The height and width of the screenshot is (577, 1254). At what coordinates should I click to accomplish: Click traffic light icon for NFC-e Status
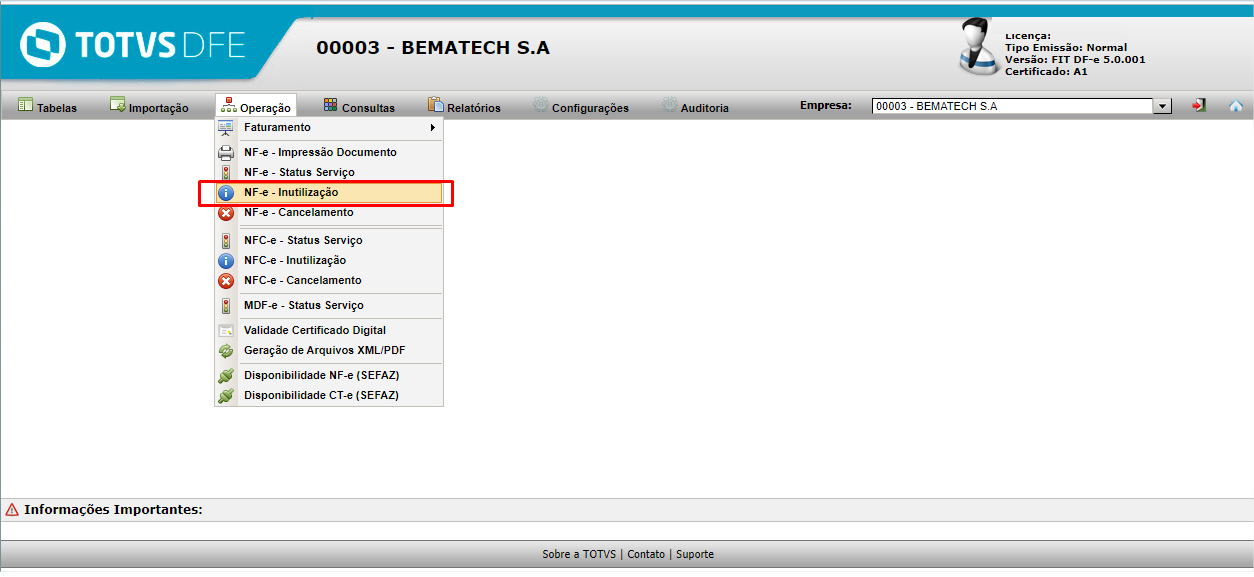(x=225, y=241)
